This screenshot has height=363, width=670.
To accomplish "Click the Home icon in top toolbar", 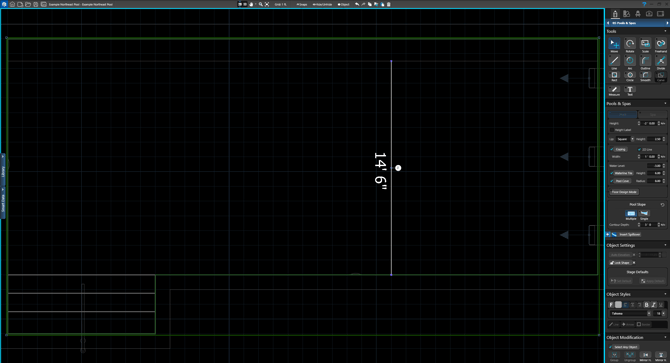I will coord(12,4).
